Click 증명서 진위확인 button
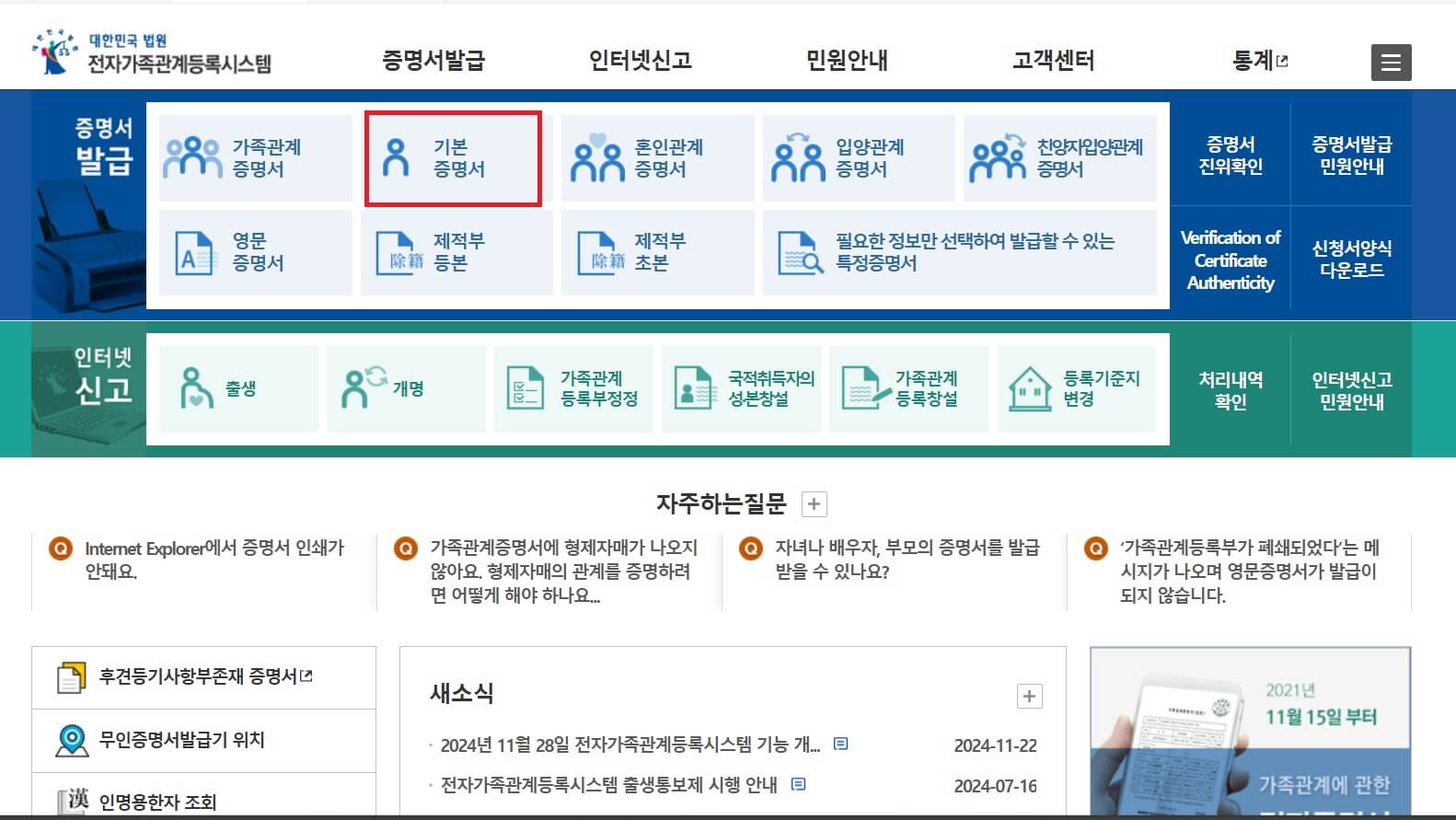 coord(1231,156)
